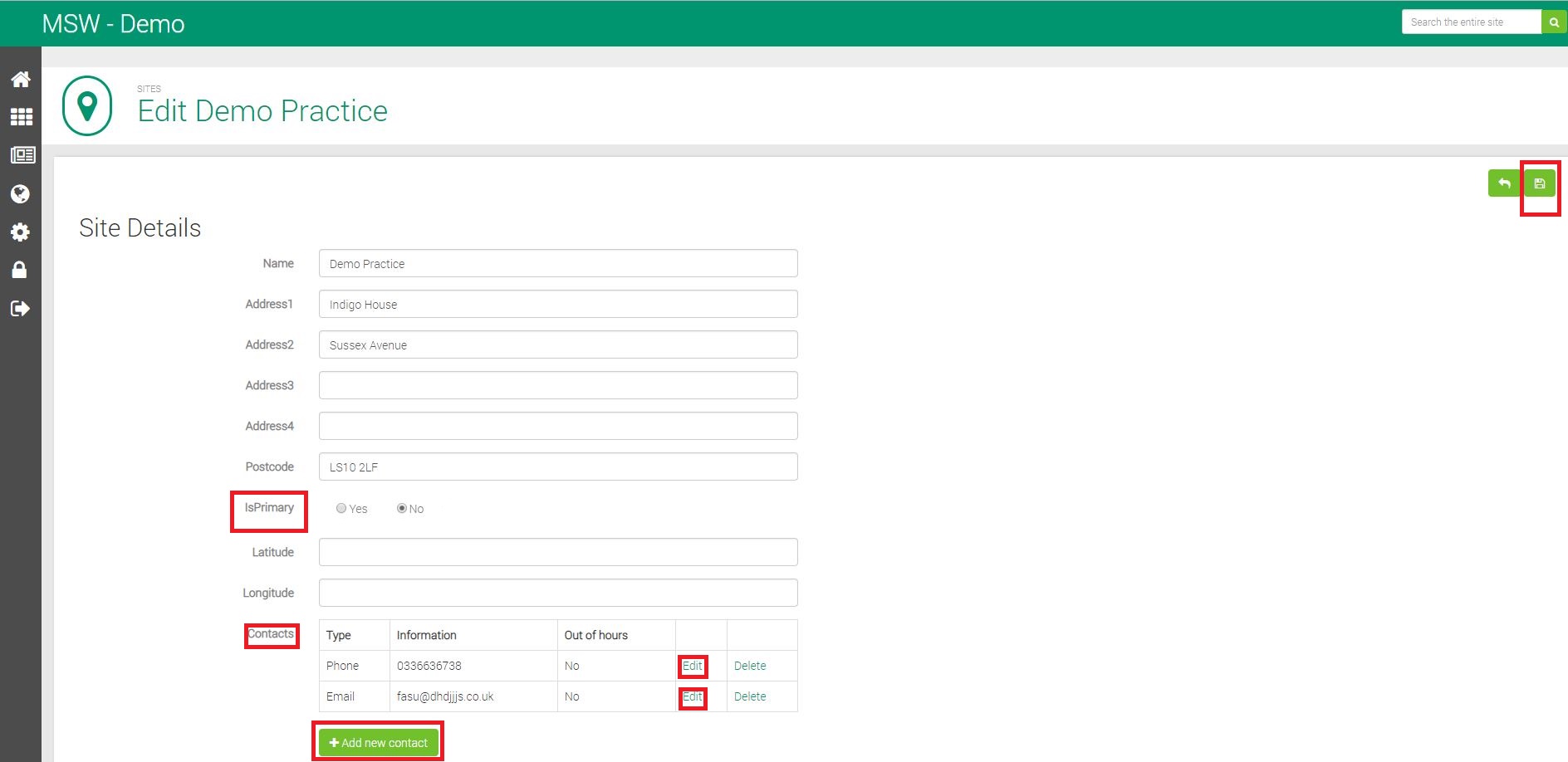The height and width of the screenshot is (762, 1568).
Task: Select No for IsPrimary
Action: coord(402,508)
